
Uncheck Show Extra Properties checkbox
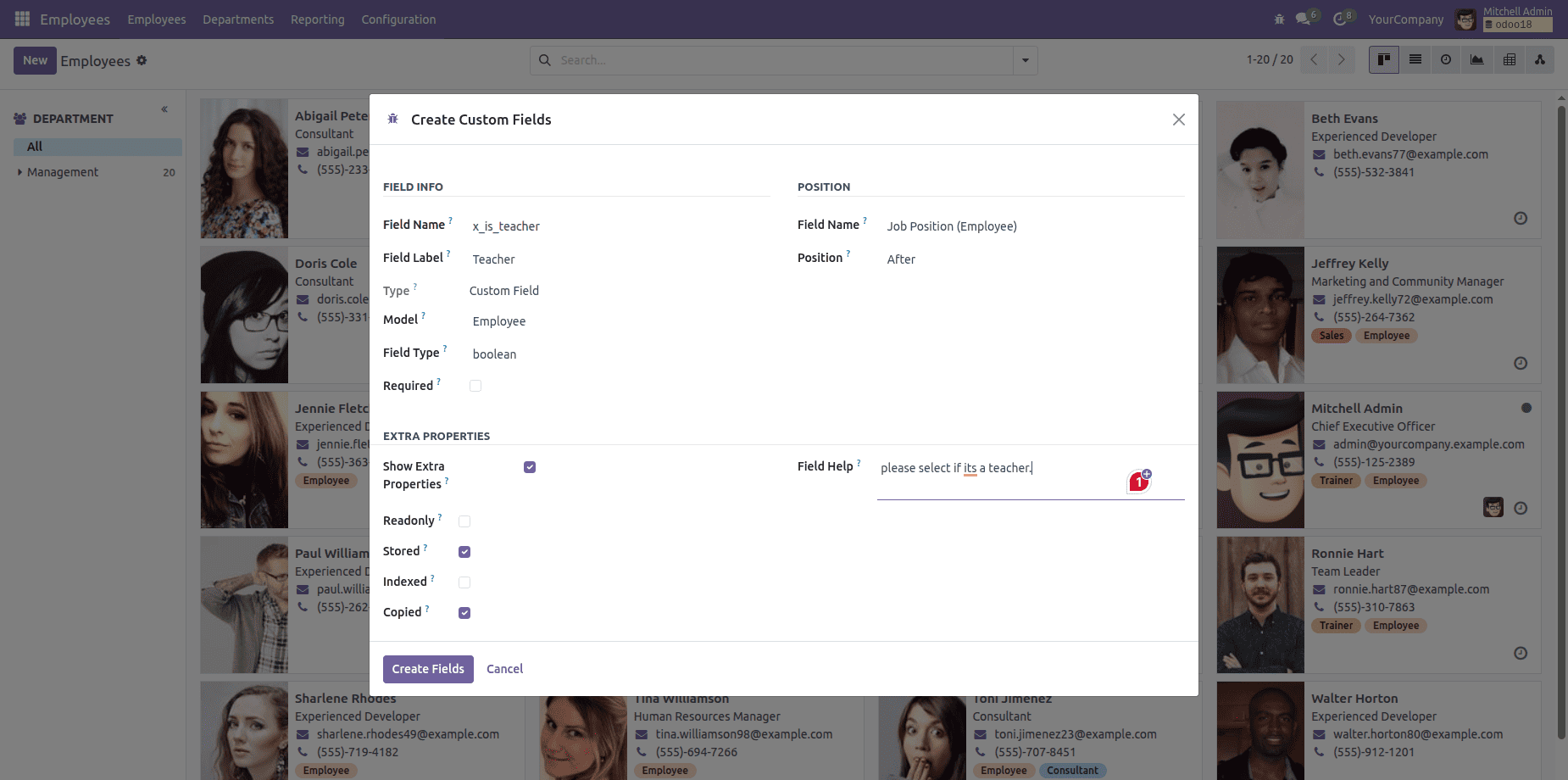(x=530, y=467)
